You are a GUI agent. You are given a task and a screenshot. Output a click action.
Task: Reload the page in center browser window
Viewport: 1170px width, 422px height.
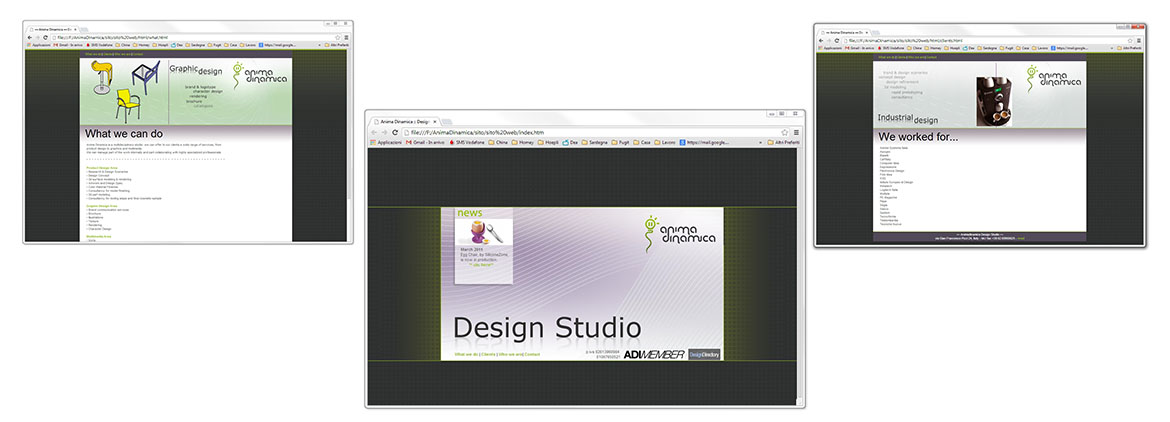tap(395, 132)
